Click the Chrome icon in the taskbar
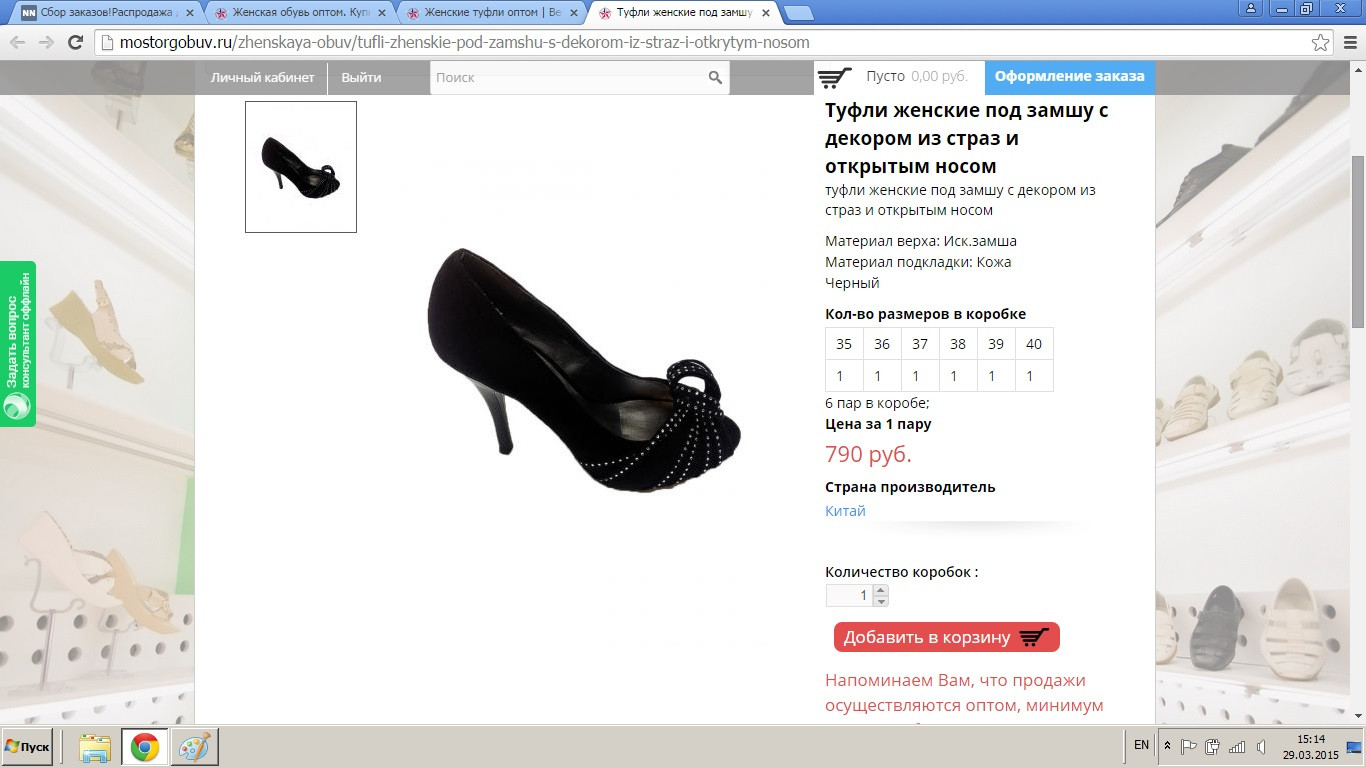The height and width of the screenshot is (768, 1366). 145,747
